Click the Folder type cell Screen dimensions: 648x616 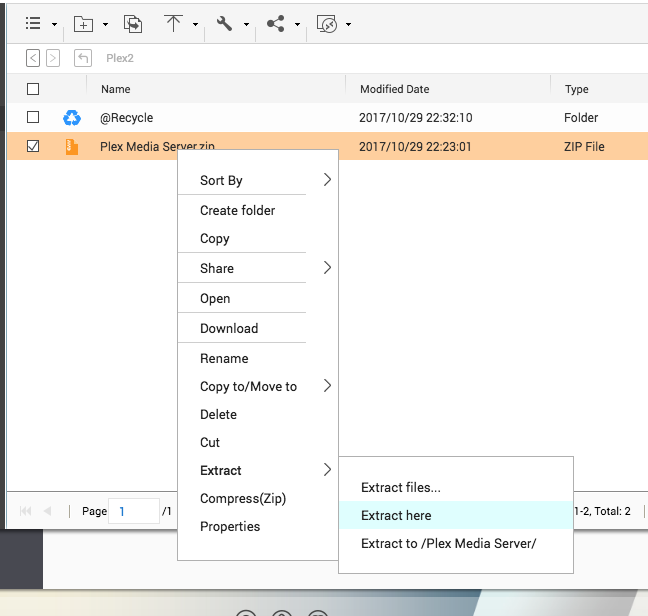pos(581,118)
